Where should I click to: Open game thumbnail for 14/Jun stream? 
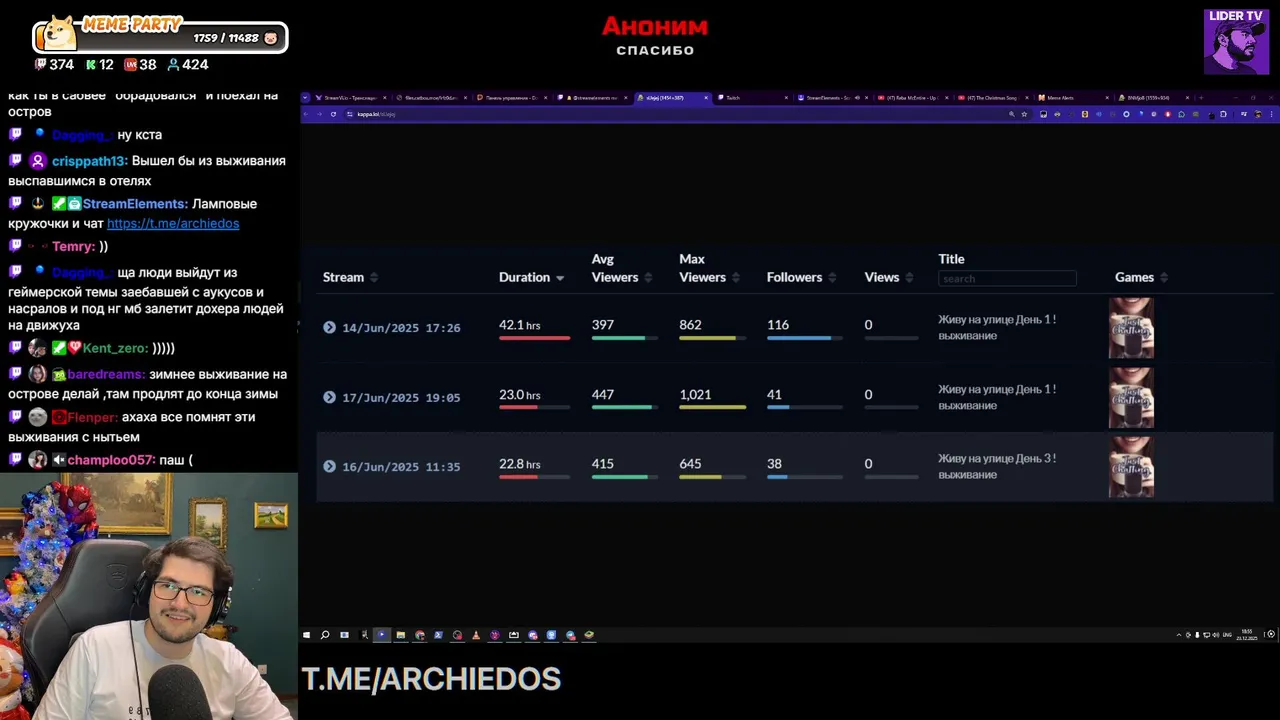1131,328
